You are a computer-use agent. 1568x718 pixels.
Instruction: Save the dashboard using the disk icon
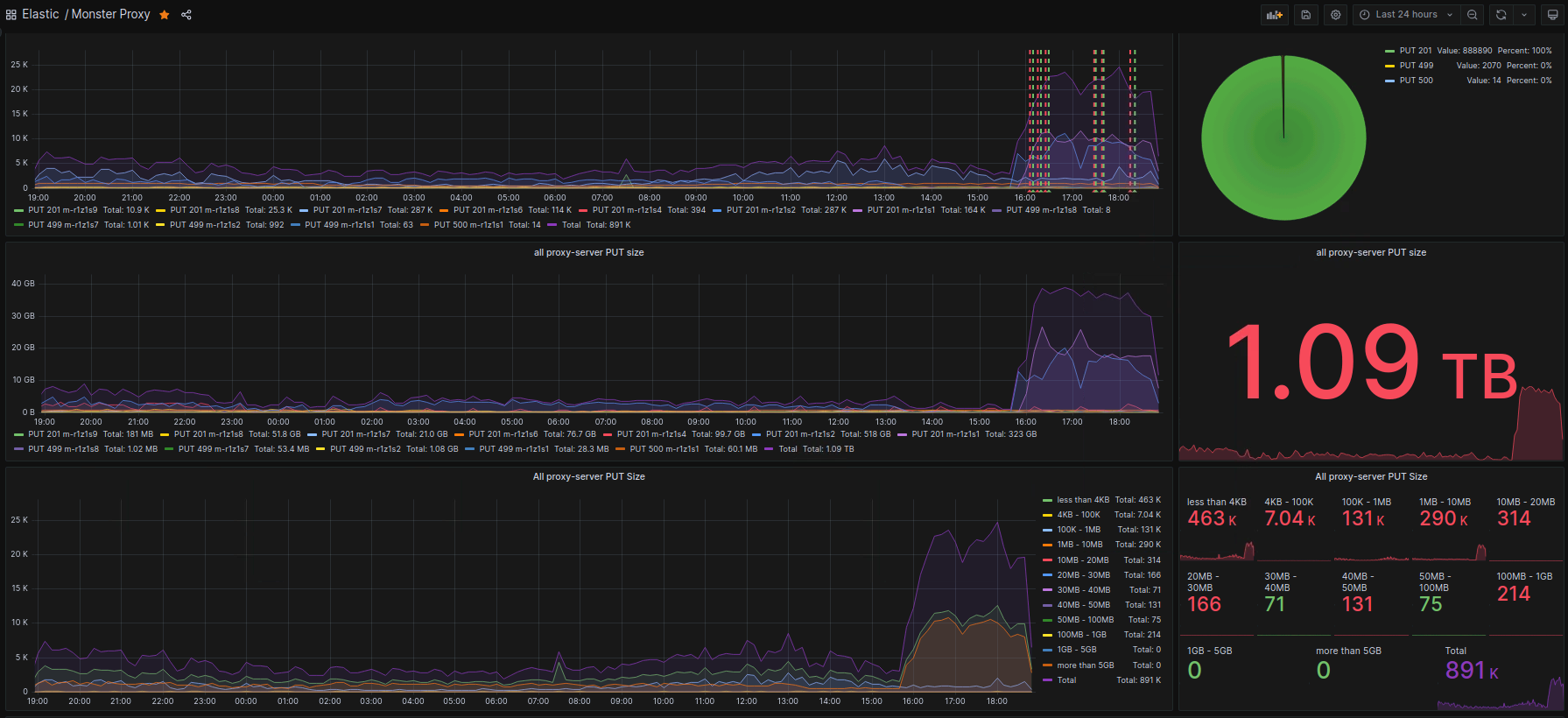click(x=1305, y=15)
